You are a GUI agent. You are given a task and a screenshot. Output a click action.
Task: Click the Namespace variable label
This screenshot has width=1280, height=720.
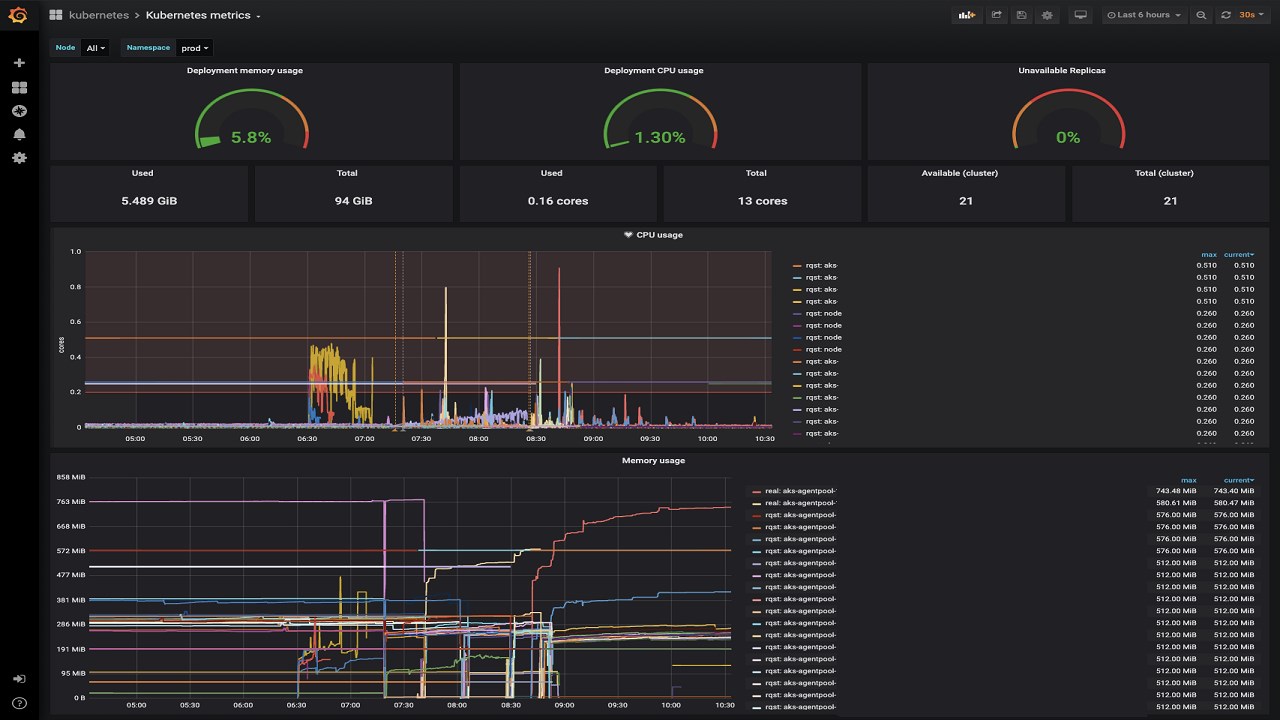(x=148, y=48)
